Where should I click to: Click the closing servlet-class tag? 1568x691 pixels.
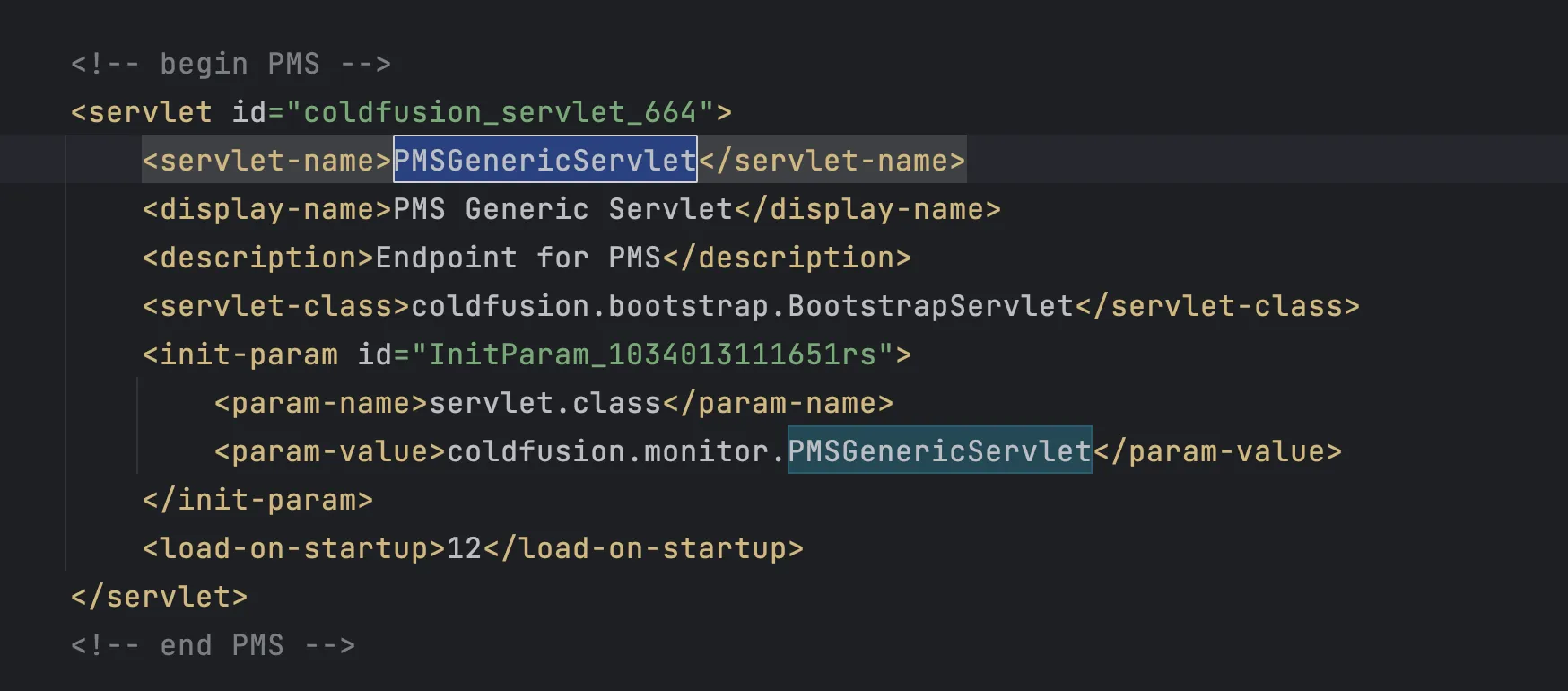1217,306
